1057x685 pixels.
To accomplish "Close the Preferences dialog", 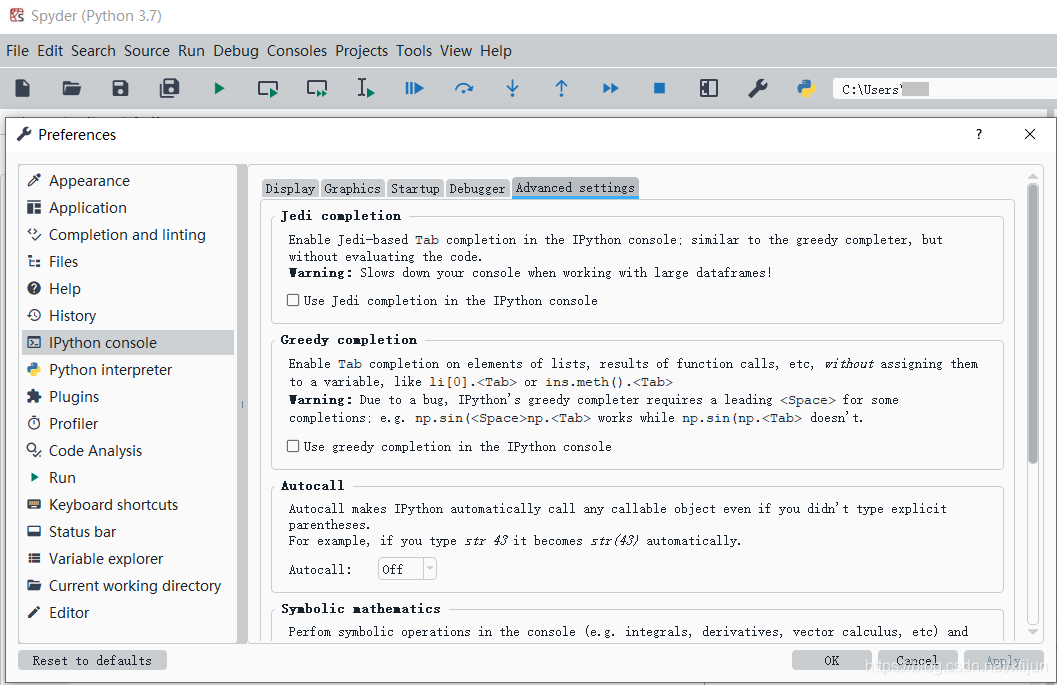I will coord(1029,134).
